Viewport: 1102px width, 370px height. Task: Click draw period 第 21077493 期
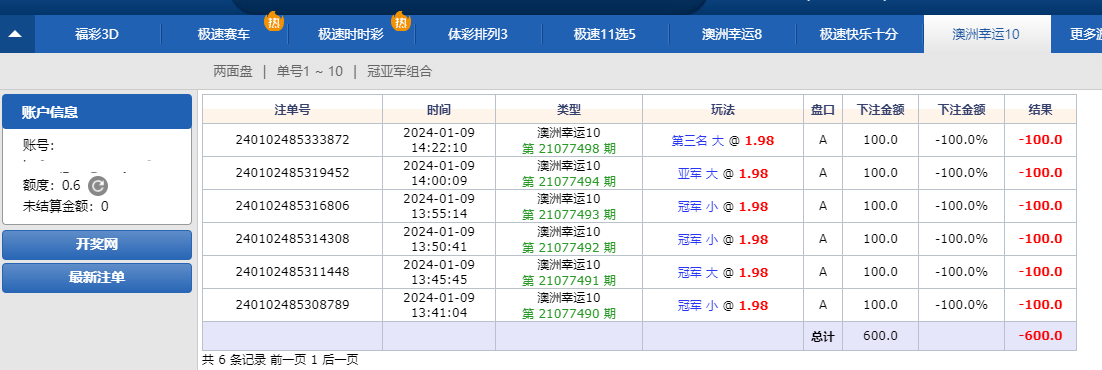point(569,215)
